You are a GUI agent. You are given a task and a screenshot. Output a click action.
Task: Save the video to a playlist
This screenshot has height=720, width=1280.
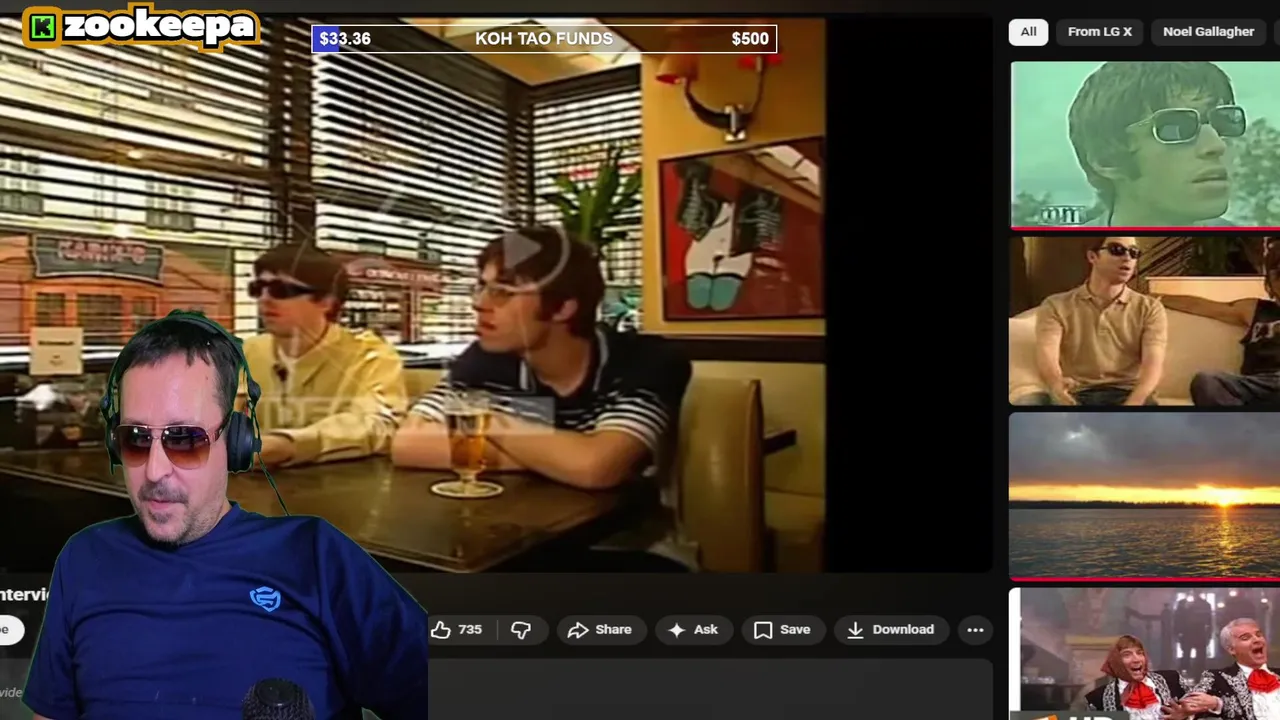pos(782,629)
